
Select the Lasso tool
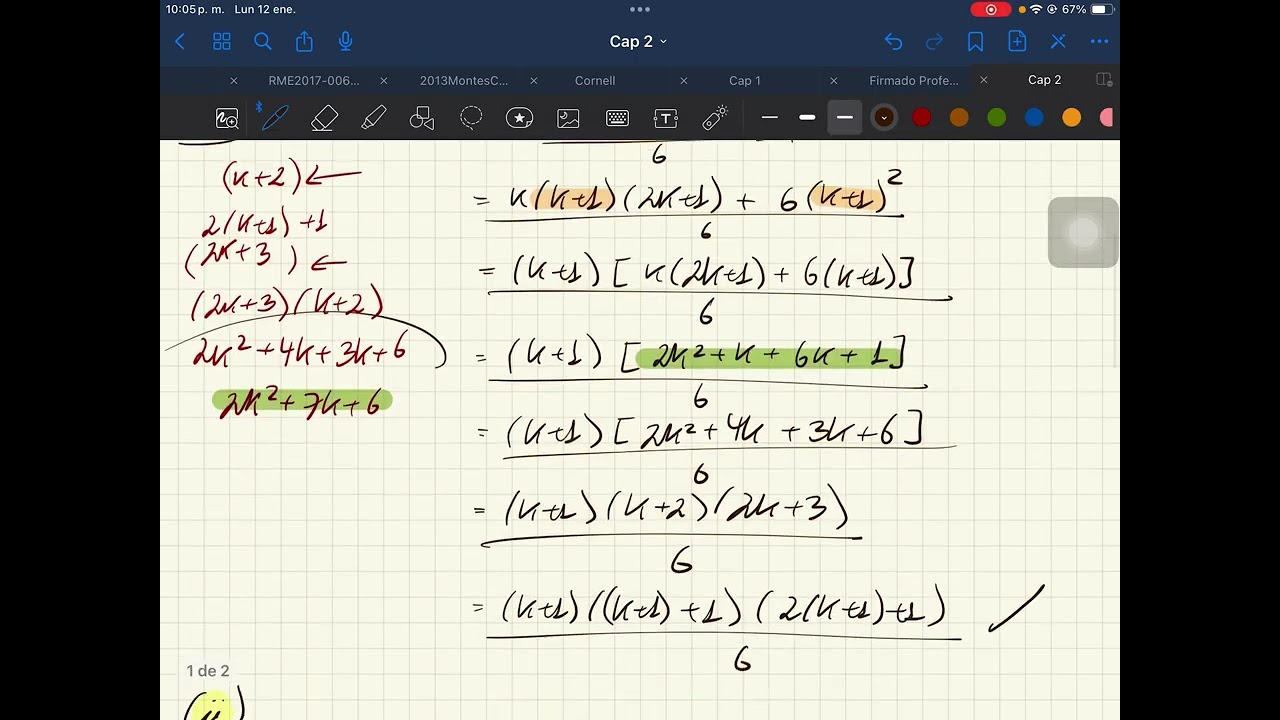point(471,118)
